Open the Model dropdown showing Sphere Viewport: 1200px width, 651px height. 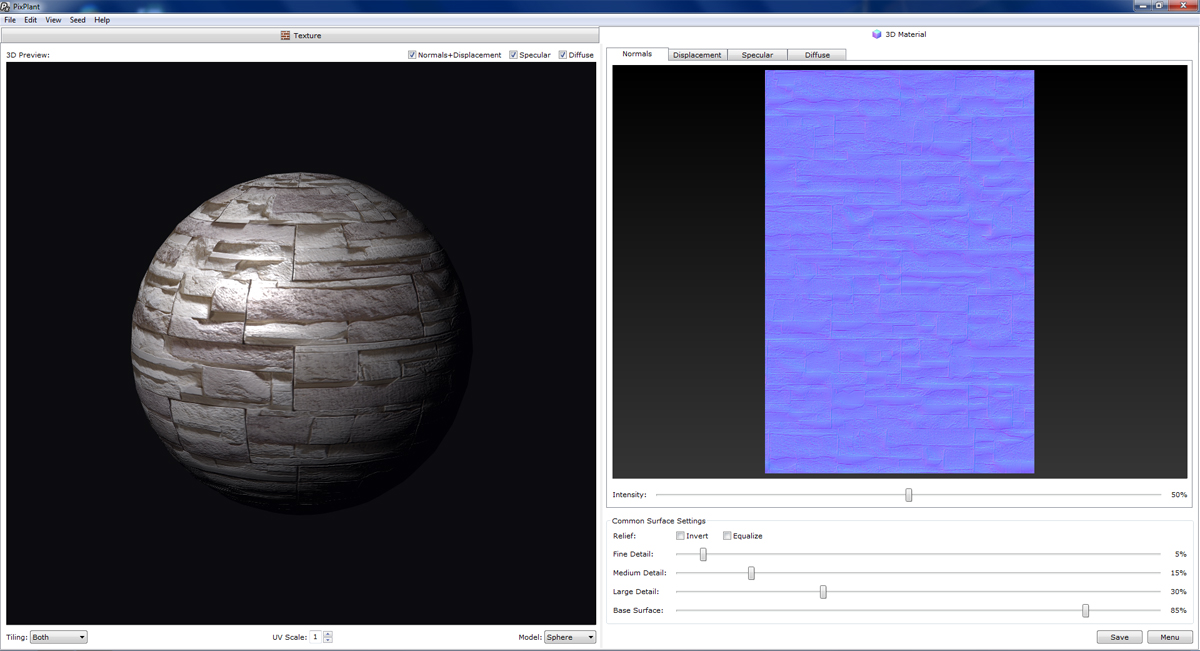click(570, 637)
